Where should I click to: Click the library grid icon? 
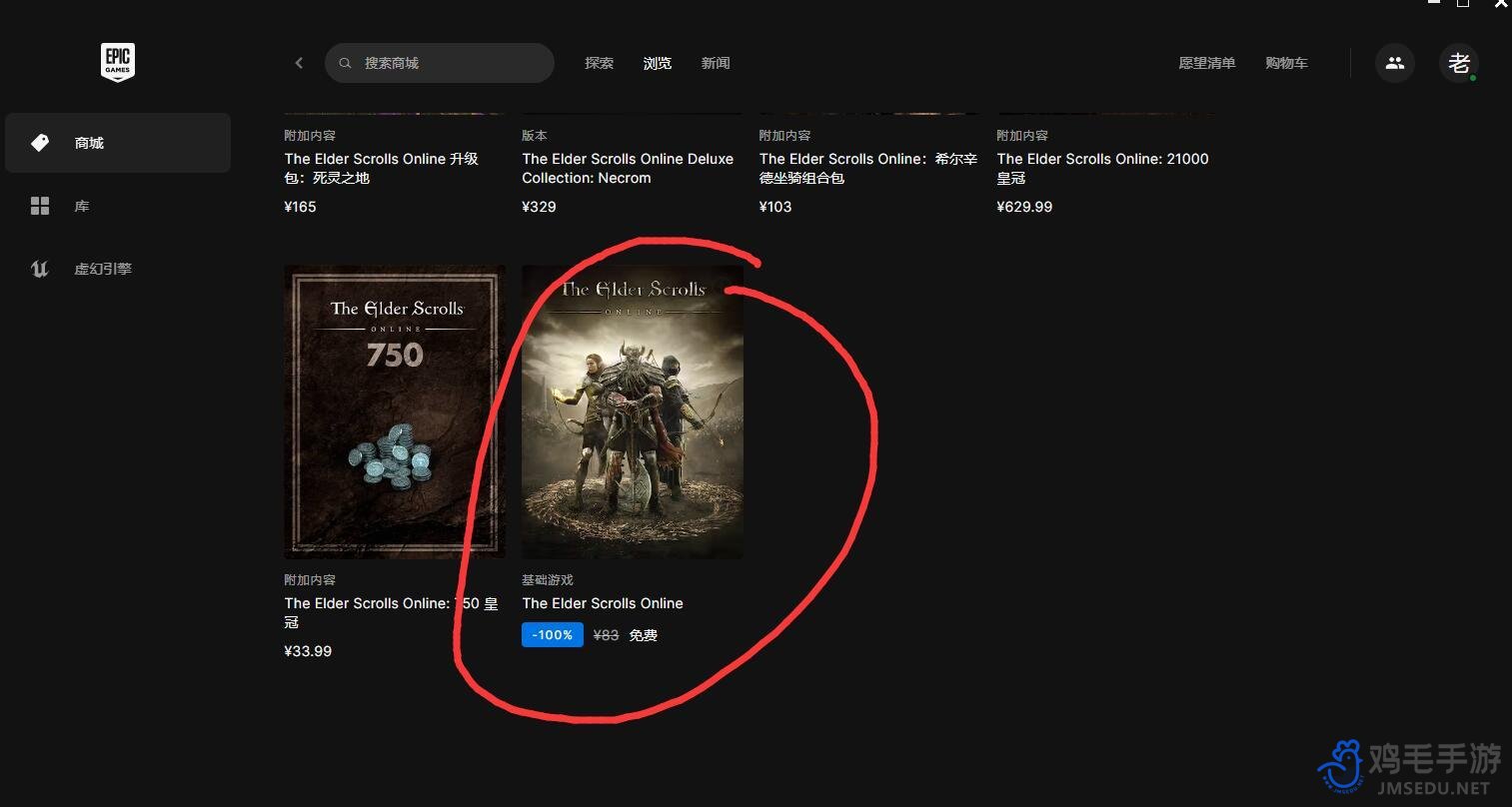[x=40, y=206]
